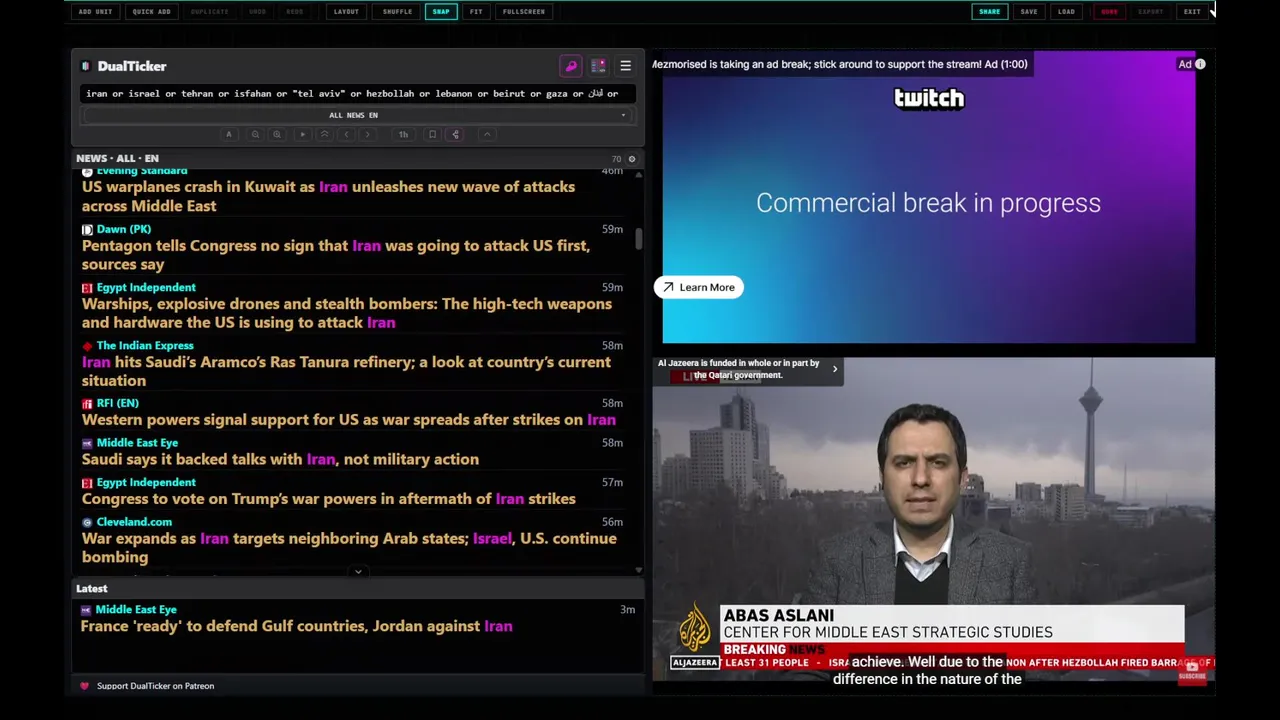Click the EXIT button

click(1192, 12)
